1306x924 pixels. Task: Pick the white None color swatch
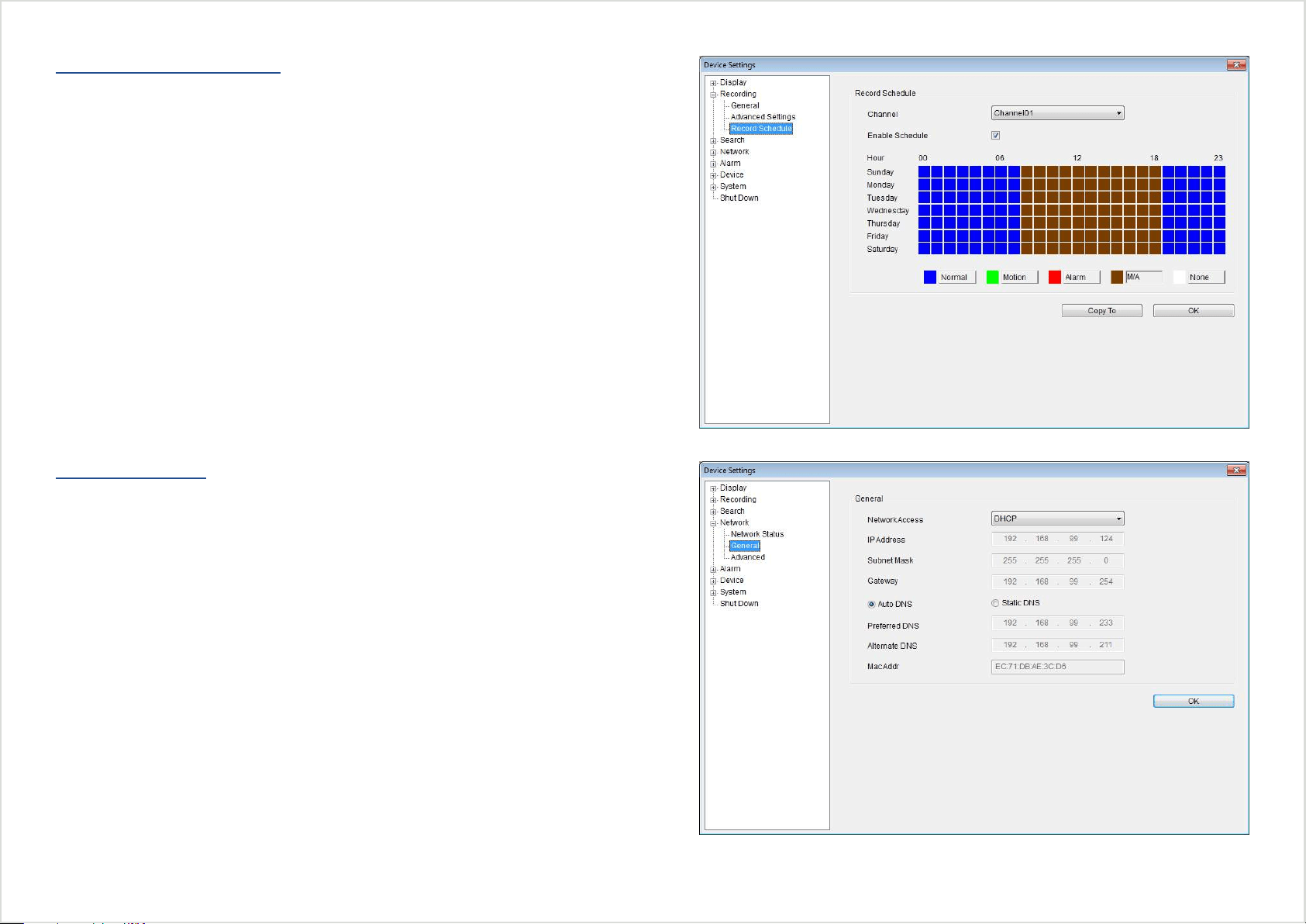(x=1180, y=278)
